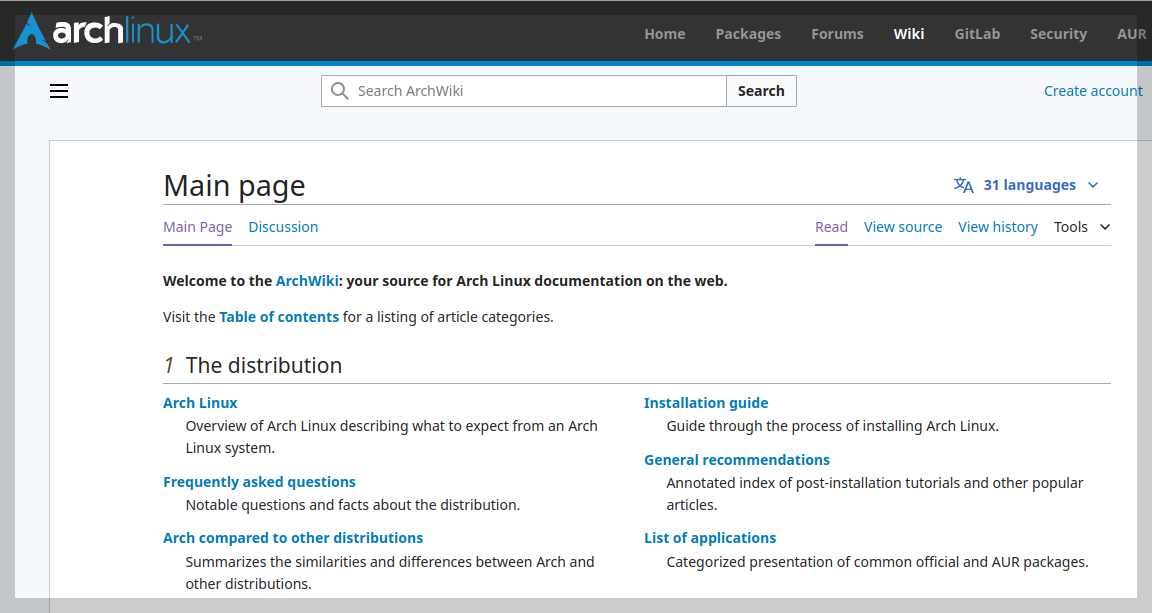The width and height of the screenshot is (1152, 613).
Task: Open Security in top navigation
Action: click(x=1058, y=34)
